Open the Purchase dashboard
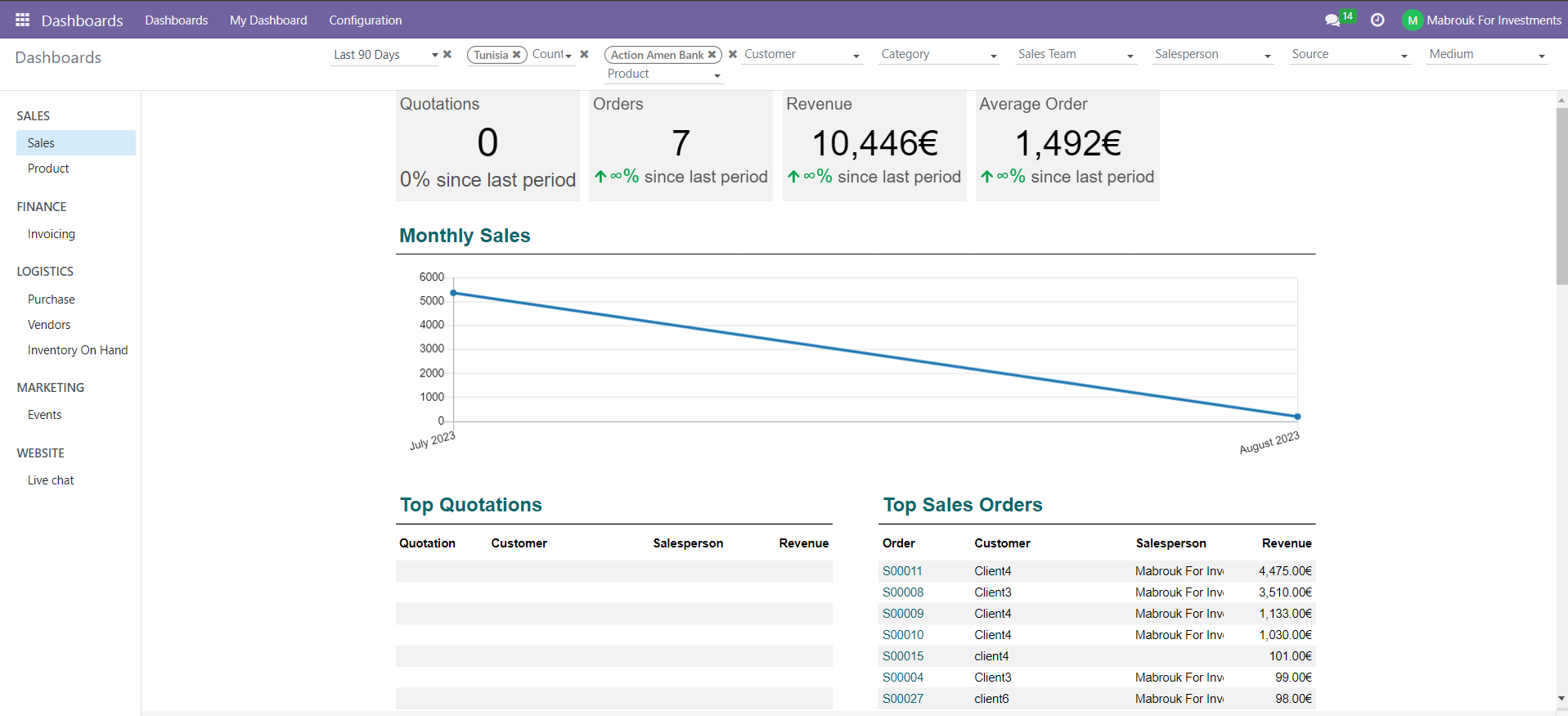The width and height of the screenshot is (1568, 716). [x=76, y=299]
